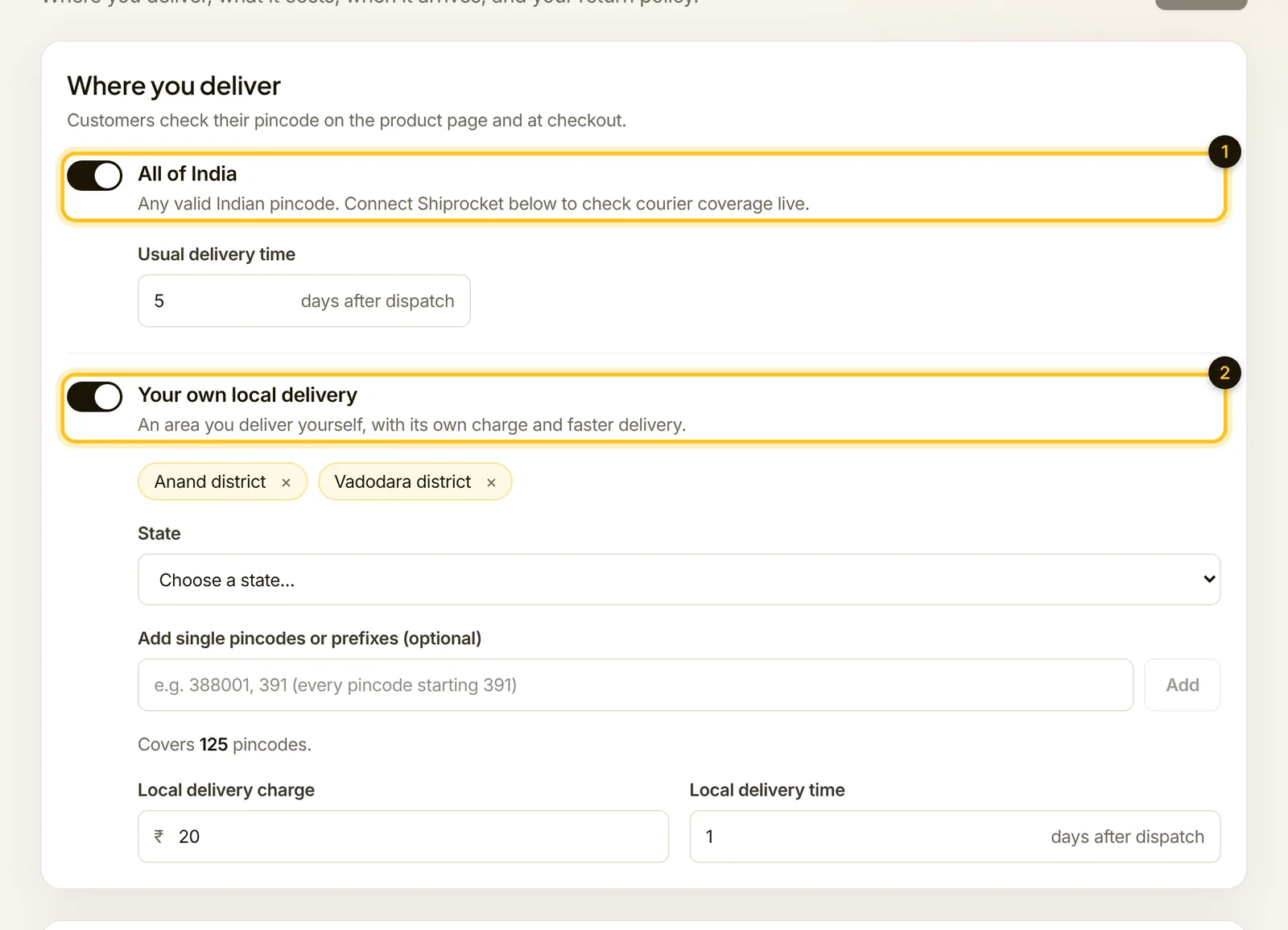The height and width of the screenshot is (930, 1288).
Task: Click the Your own local delivery title text
Action: (247, 395)
